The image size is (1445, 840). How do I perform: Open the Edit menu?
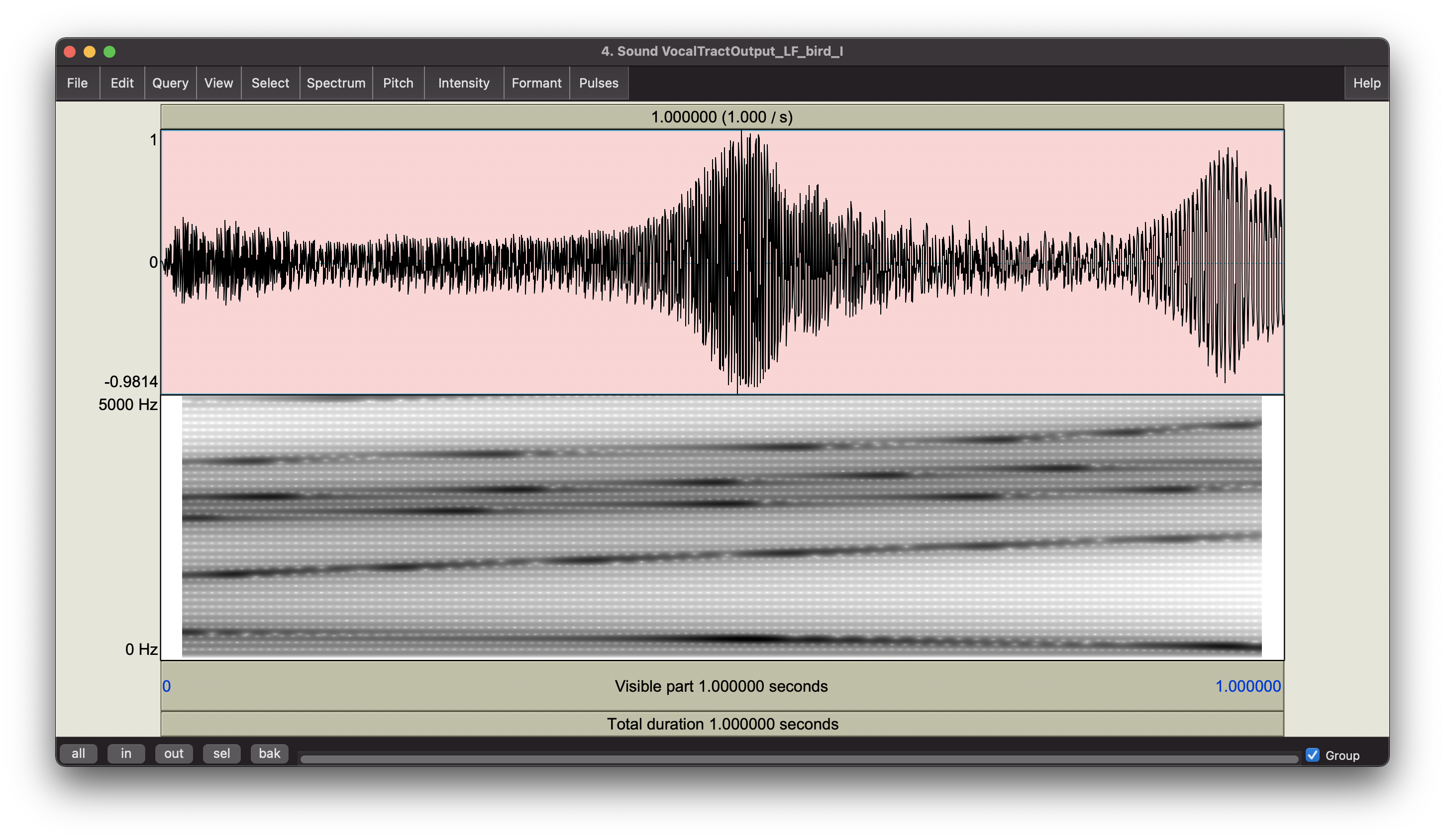[121, 83]
